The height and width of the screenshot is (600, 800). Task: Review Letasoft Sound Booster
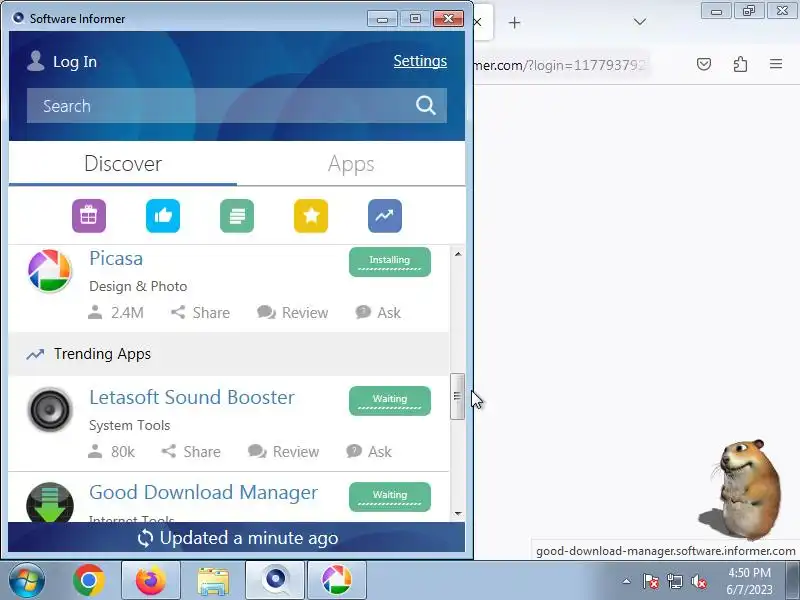pos(283,452)
